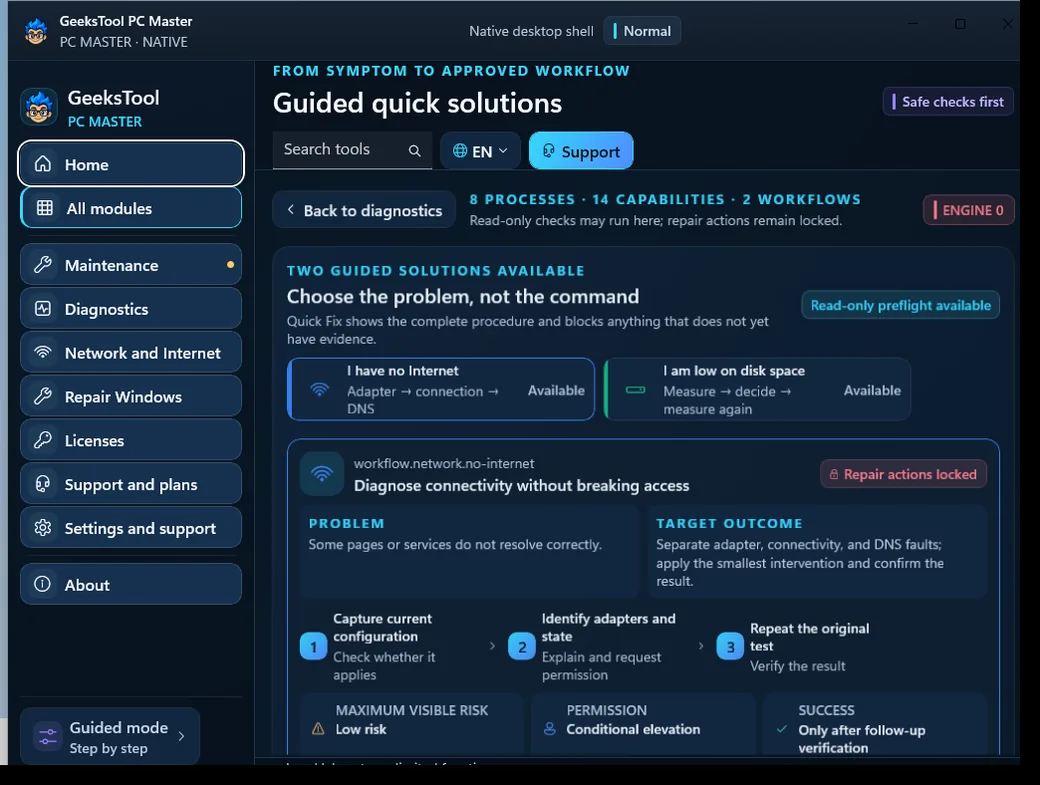Open the Licenses section
This screenshot has height=785, width=1040.
[x=131, y=440]
